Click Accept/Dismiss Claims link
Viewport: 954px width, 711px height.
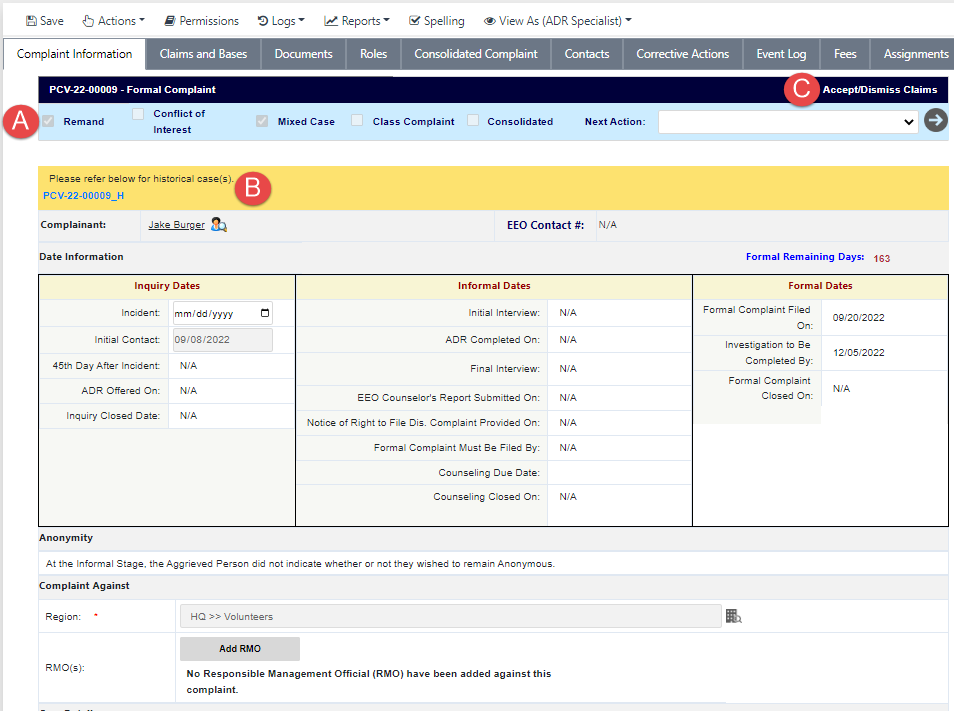point(880,89)
